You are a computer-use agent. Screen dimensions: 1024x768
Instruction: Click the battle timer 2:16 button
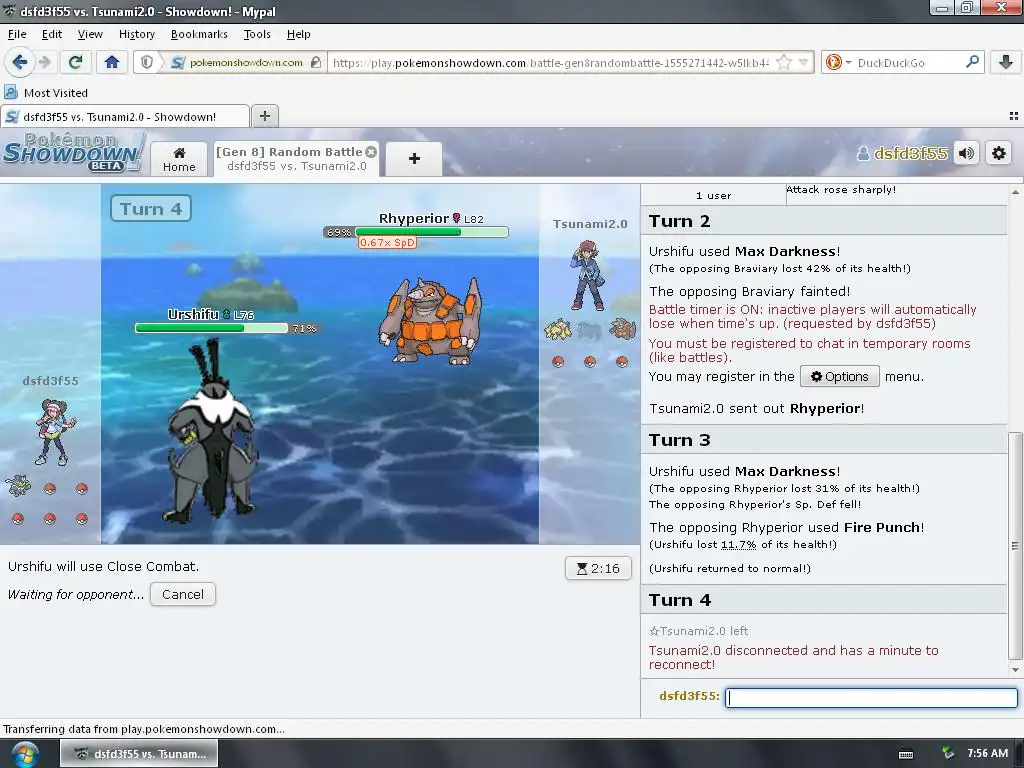tap(598, 568)
